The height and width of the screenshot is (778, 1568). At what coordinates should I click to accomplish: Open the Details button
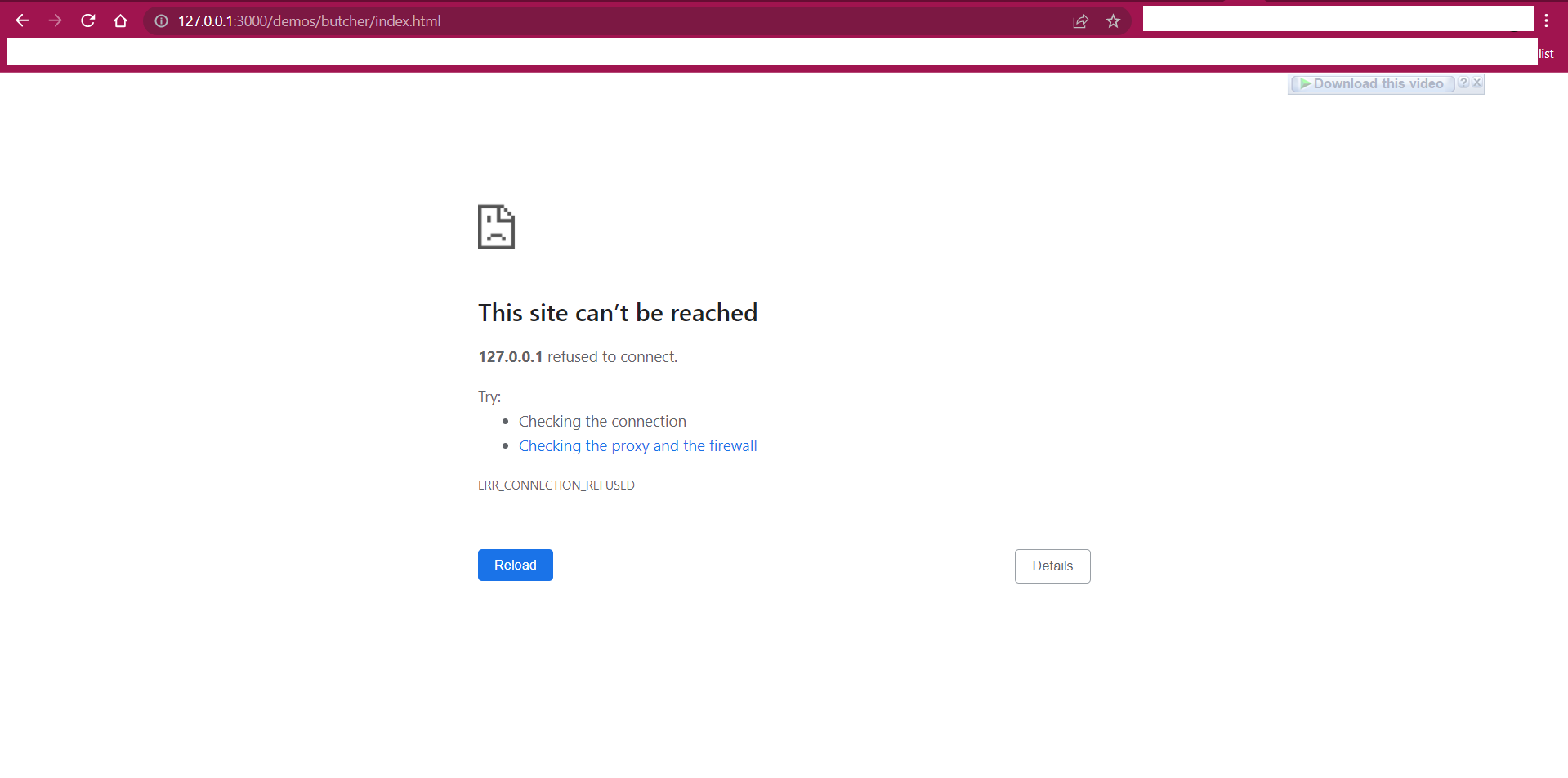[1052, 566]
